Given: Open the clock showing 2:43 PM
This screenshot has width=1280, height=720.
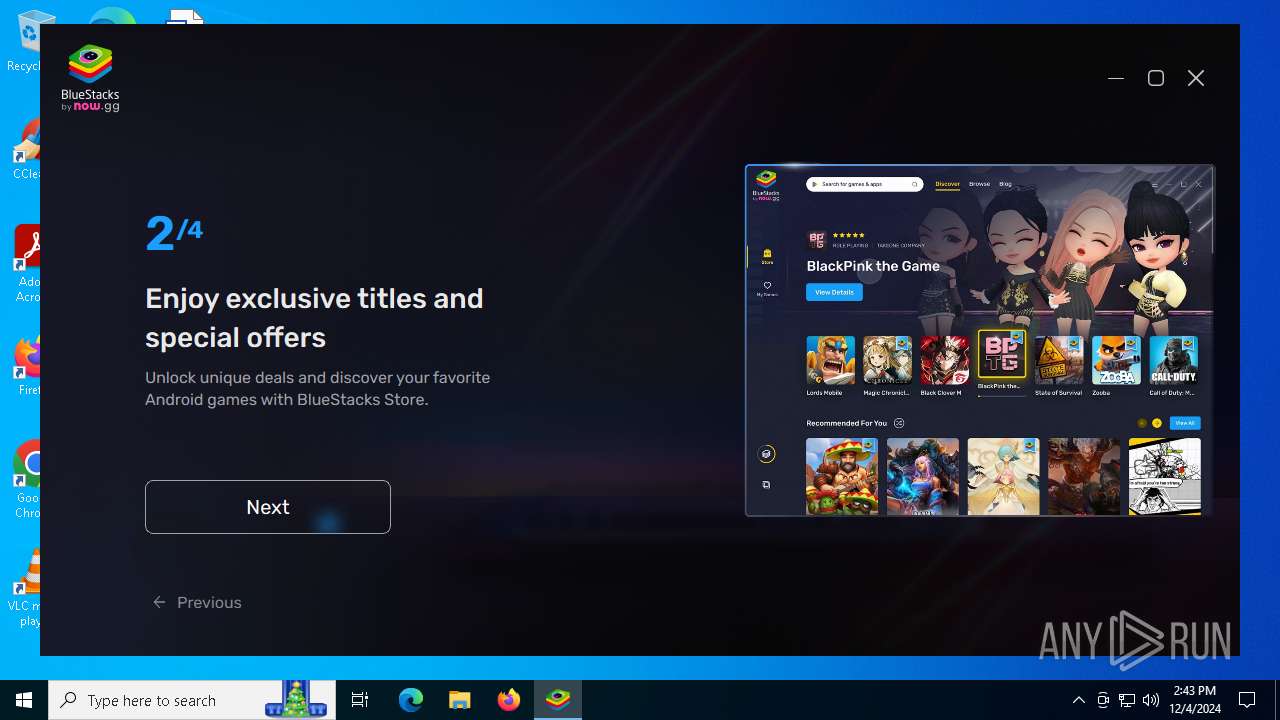Looking at the screenshot, I should click(x=1194, y=700).
